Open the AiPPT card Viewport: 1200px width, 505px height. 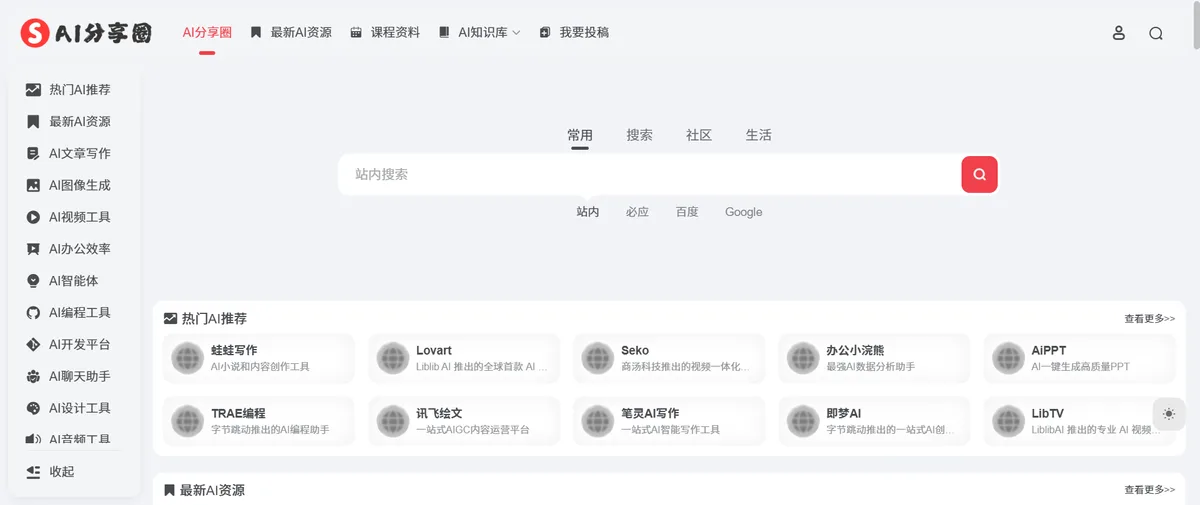pyautogui.click(x=1079, y=358)
